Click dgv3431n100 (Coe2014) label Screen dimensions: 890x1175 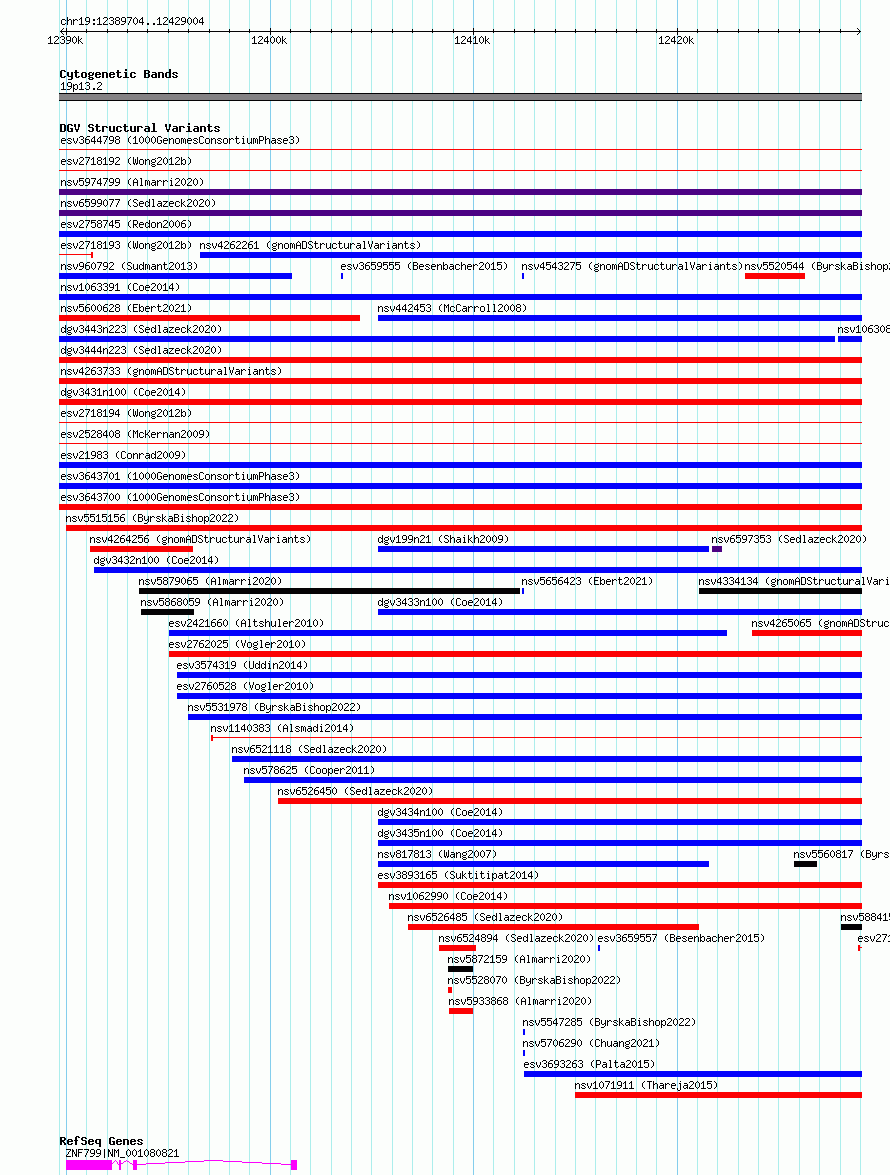pyautogui.click(x=123, y=392)
